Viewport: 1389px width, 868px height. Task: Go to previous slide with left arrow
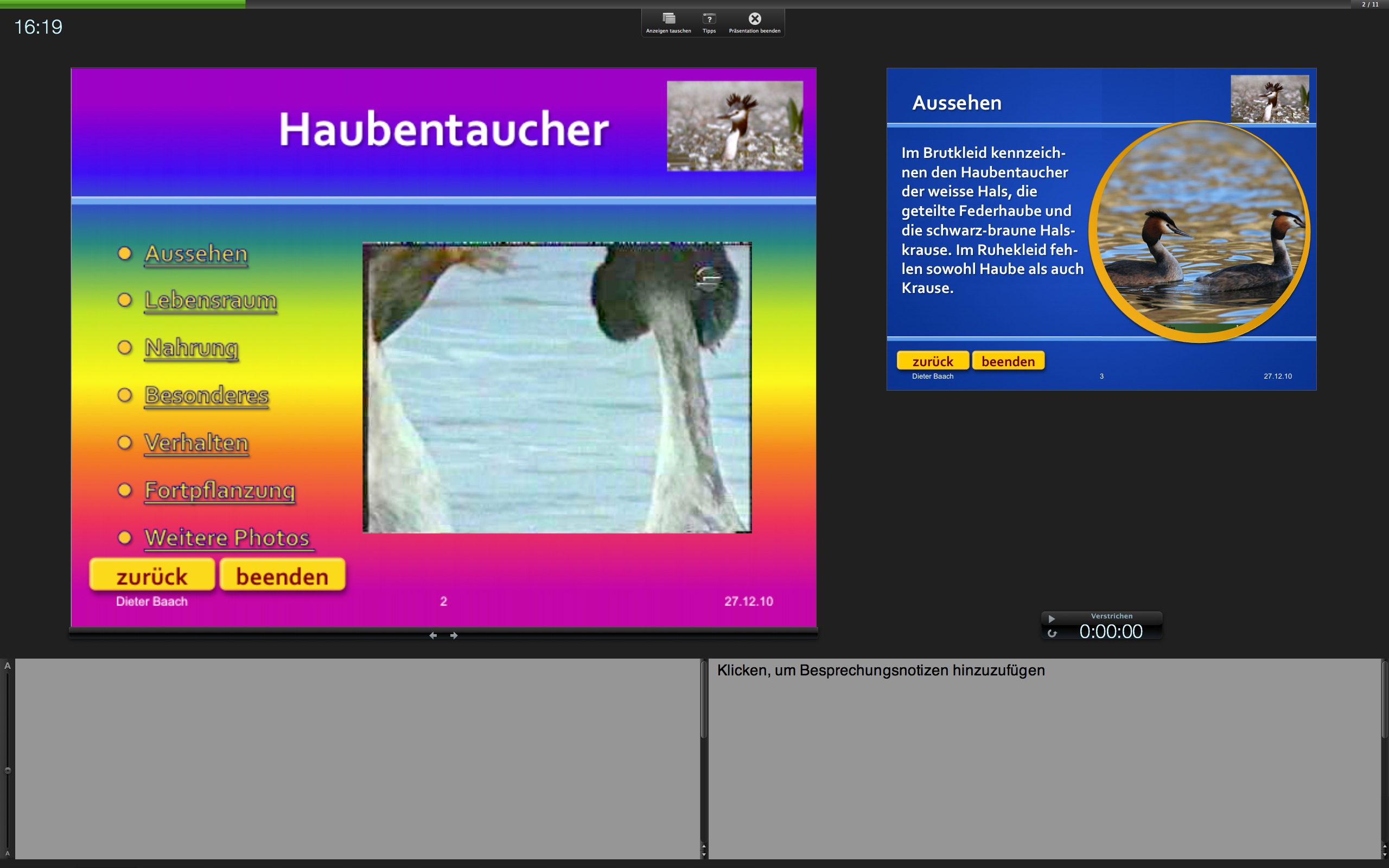click(434, 635)
